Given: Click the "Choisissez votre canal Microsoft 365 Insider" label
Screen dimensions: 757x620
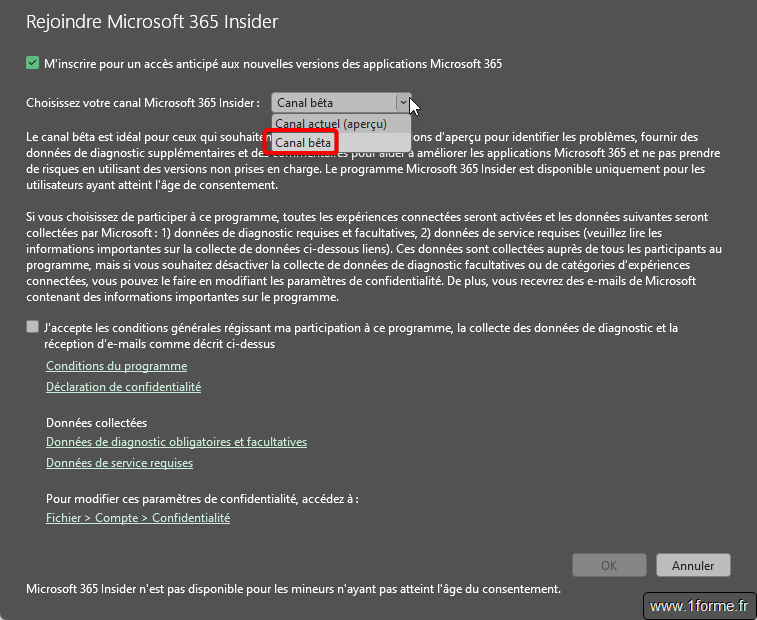Looking at the screenshot, I should [143, 103].
